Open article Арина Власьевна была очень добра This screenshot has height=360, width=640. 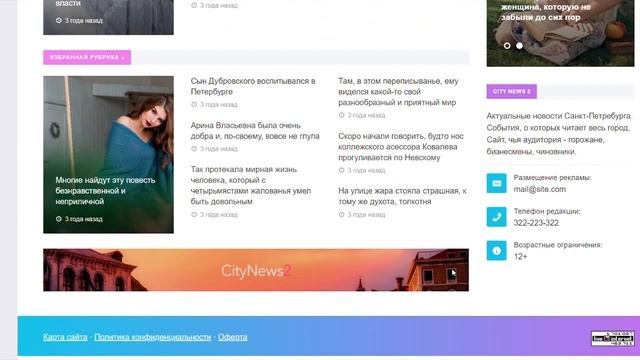coord(255,131)
